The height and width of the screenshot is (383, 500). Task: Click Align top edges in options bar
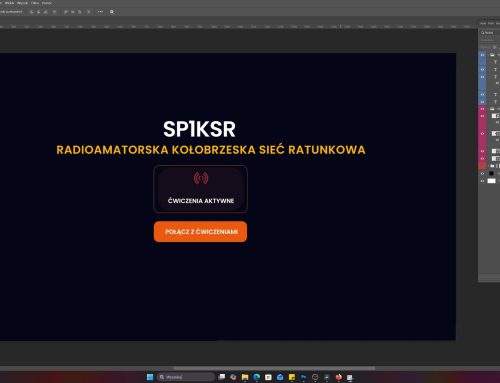click(66, 12)
